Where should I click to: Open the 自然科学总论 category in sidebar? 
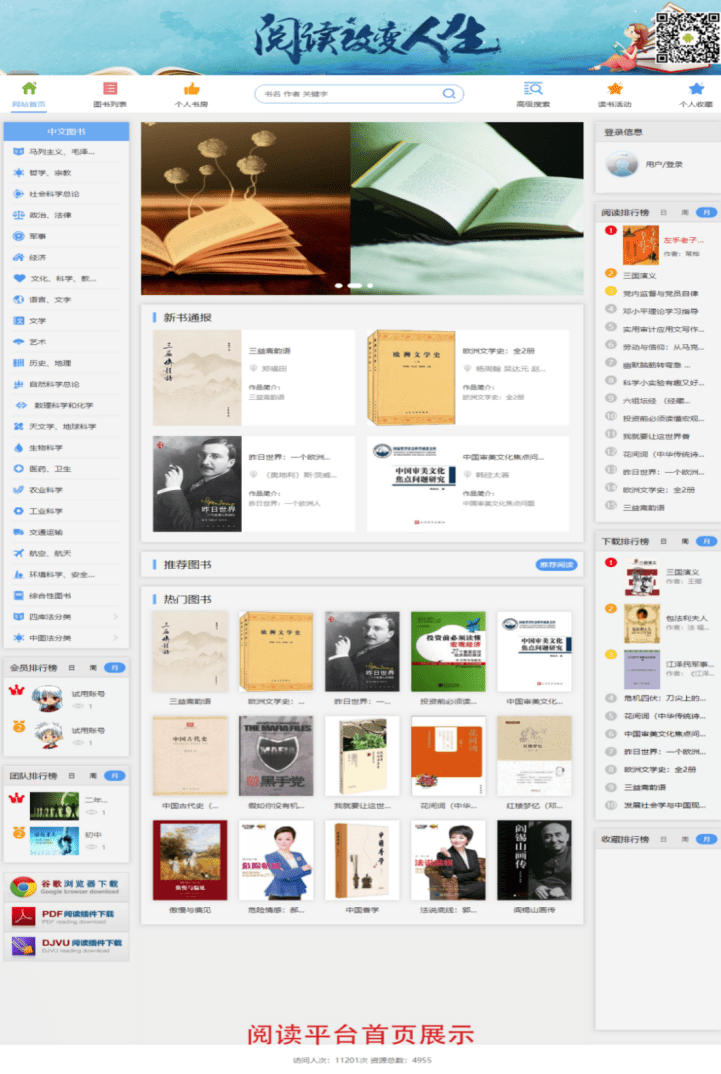pyautogui.click(x=54, y=384)
